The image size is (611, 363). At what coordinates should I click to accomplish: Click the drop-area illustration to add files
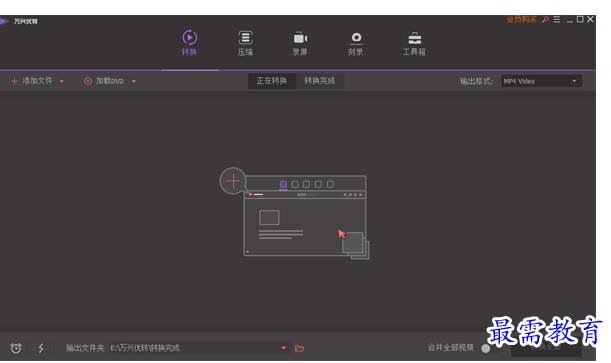point(295,213)
